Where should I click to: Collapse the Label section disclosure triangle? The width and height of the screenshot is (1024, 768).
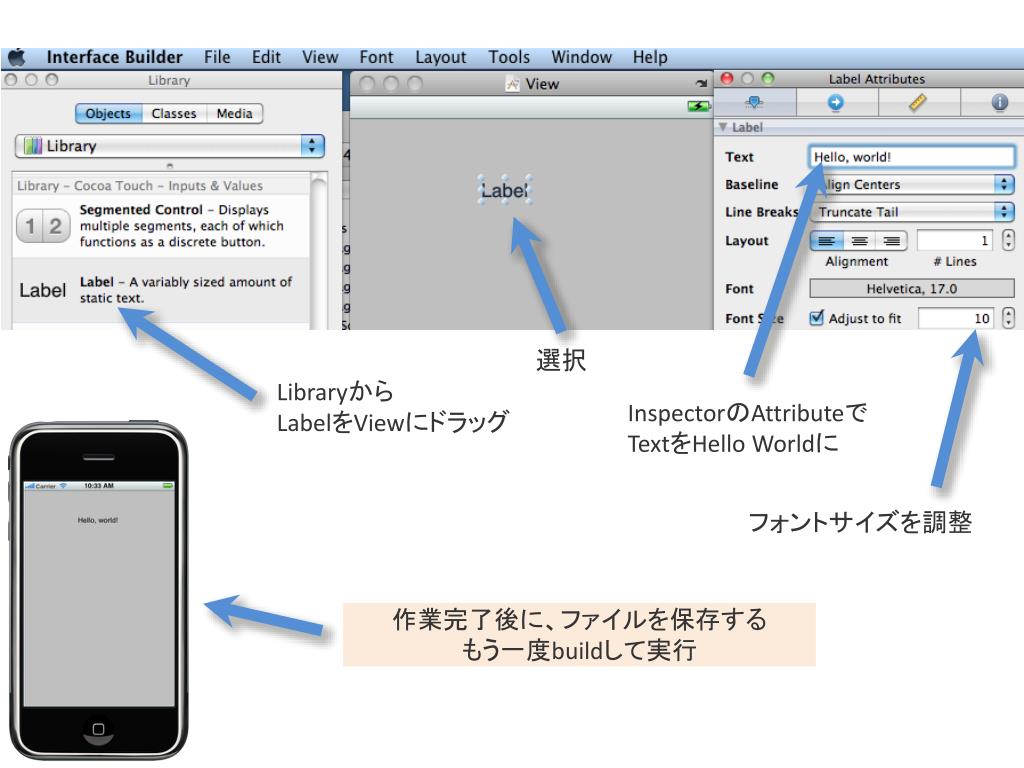pos(723,127)
